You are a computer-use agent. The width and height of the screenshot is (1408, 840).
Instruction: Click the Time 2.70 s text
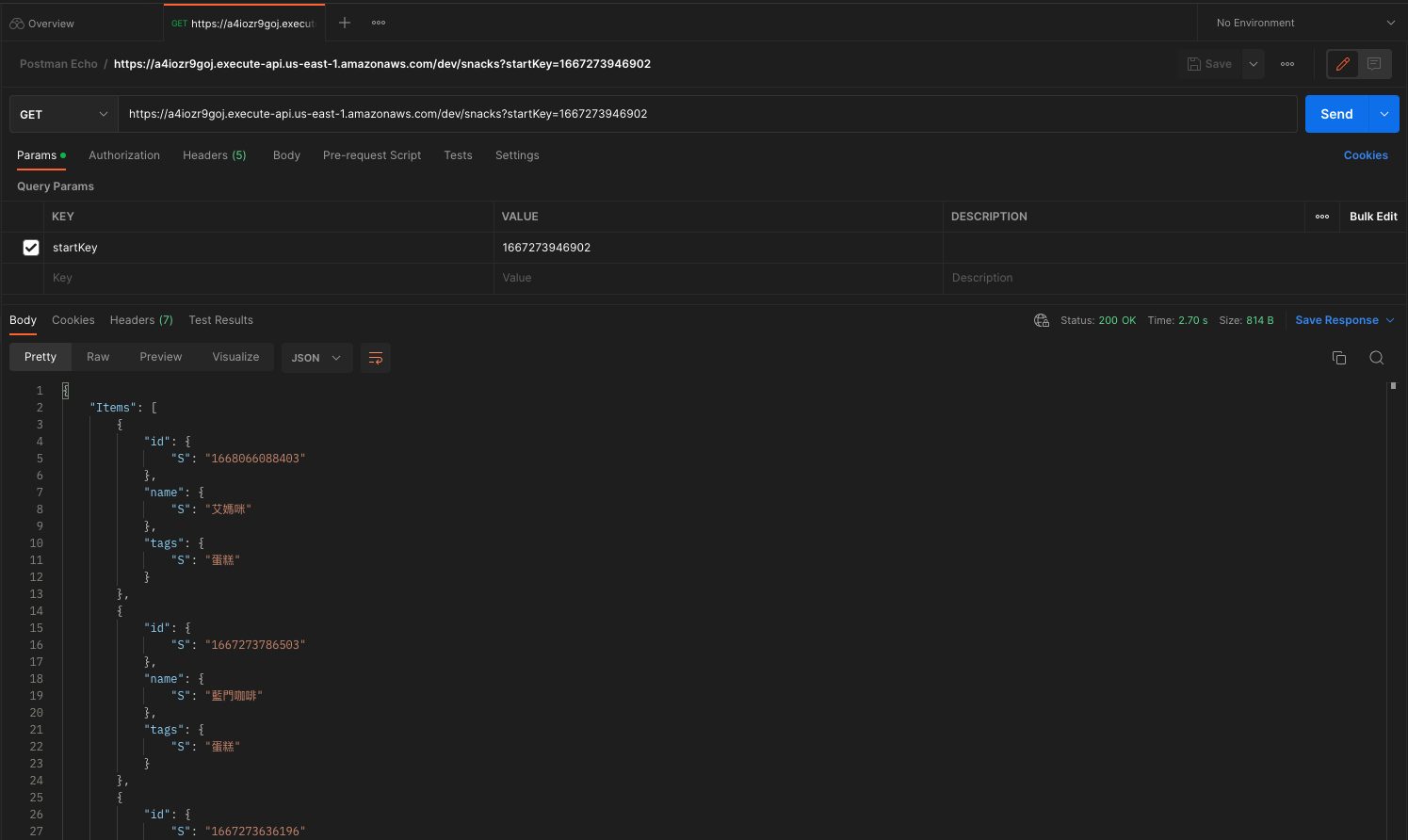coord(1177,320)
